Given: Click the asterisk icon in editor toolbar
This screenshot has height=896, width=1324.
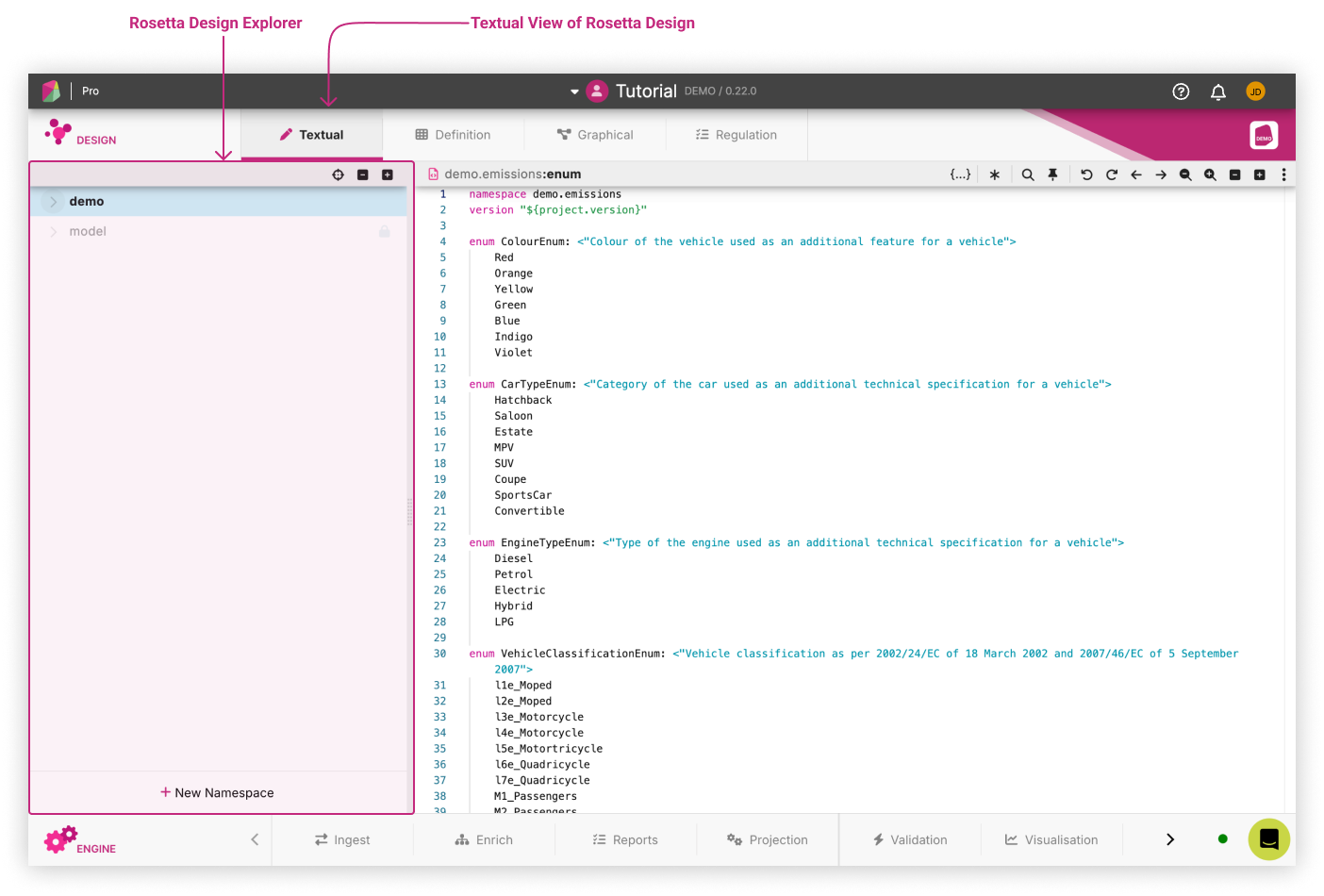Looking at the screenshot, I should tap(994, 174).
